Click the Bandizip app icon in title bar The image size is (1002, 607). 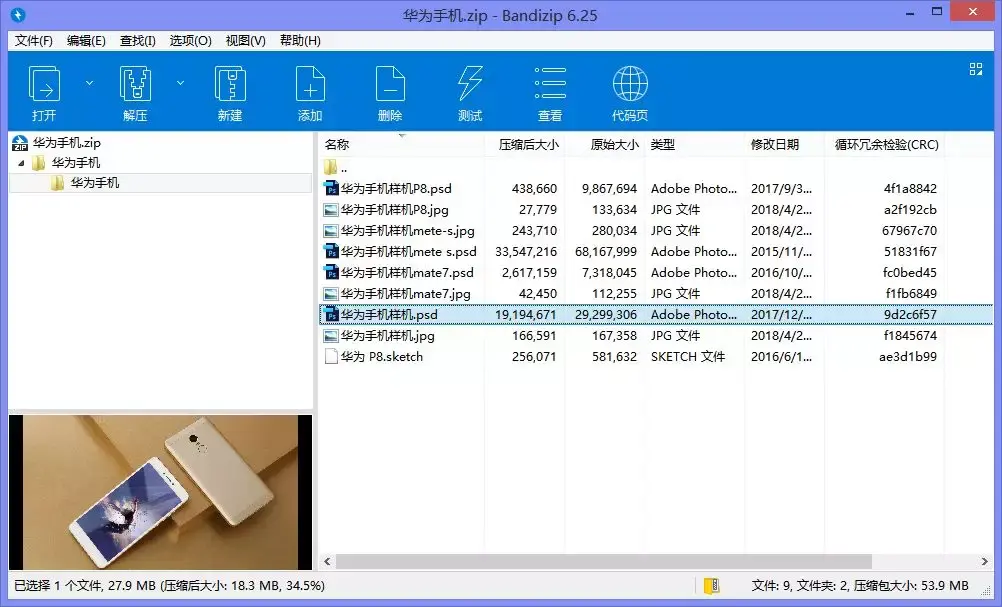point(18,15)
